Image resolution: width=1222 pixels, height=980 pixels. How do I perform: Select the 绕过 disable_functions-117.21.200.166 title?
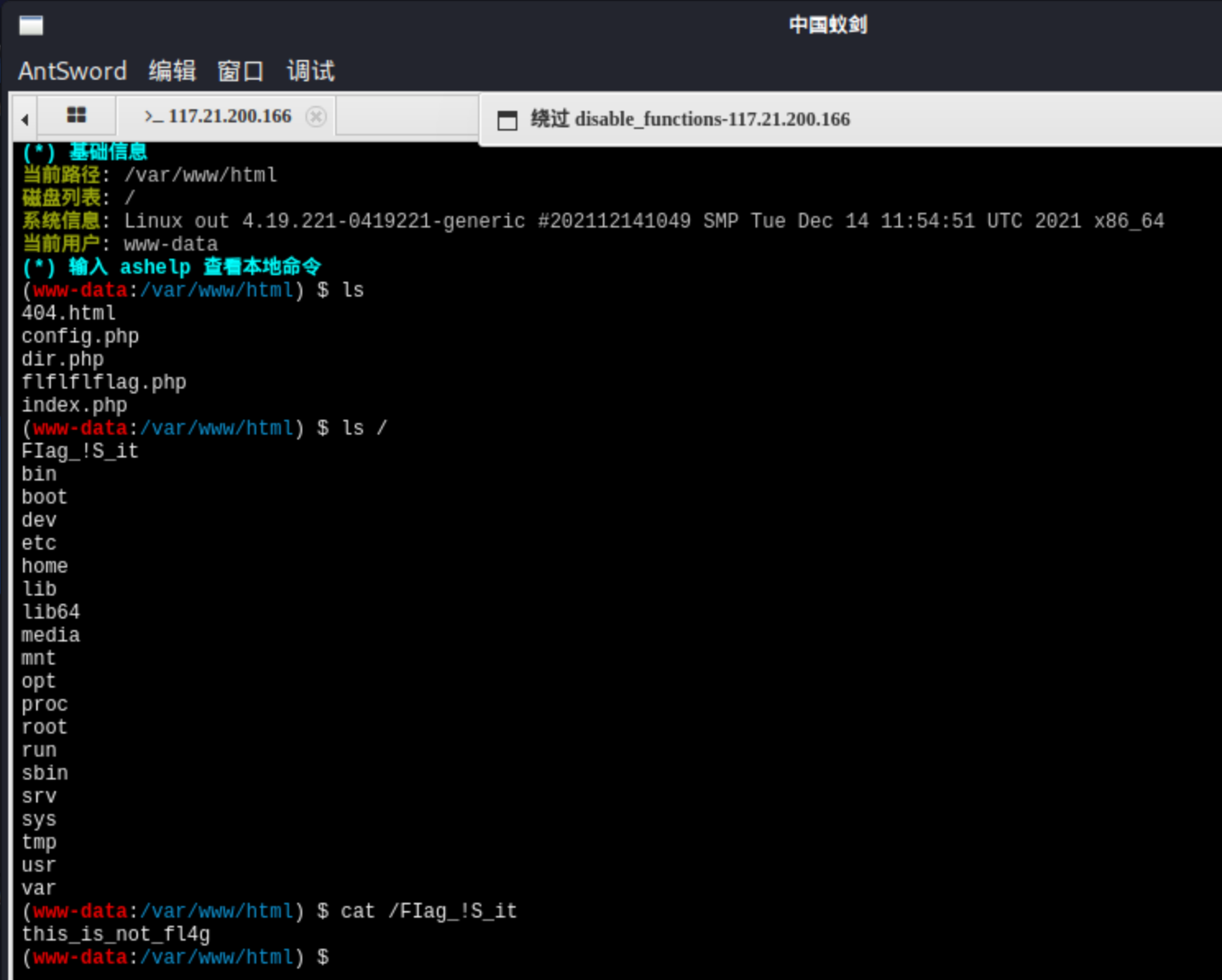[690, 119]
